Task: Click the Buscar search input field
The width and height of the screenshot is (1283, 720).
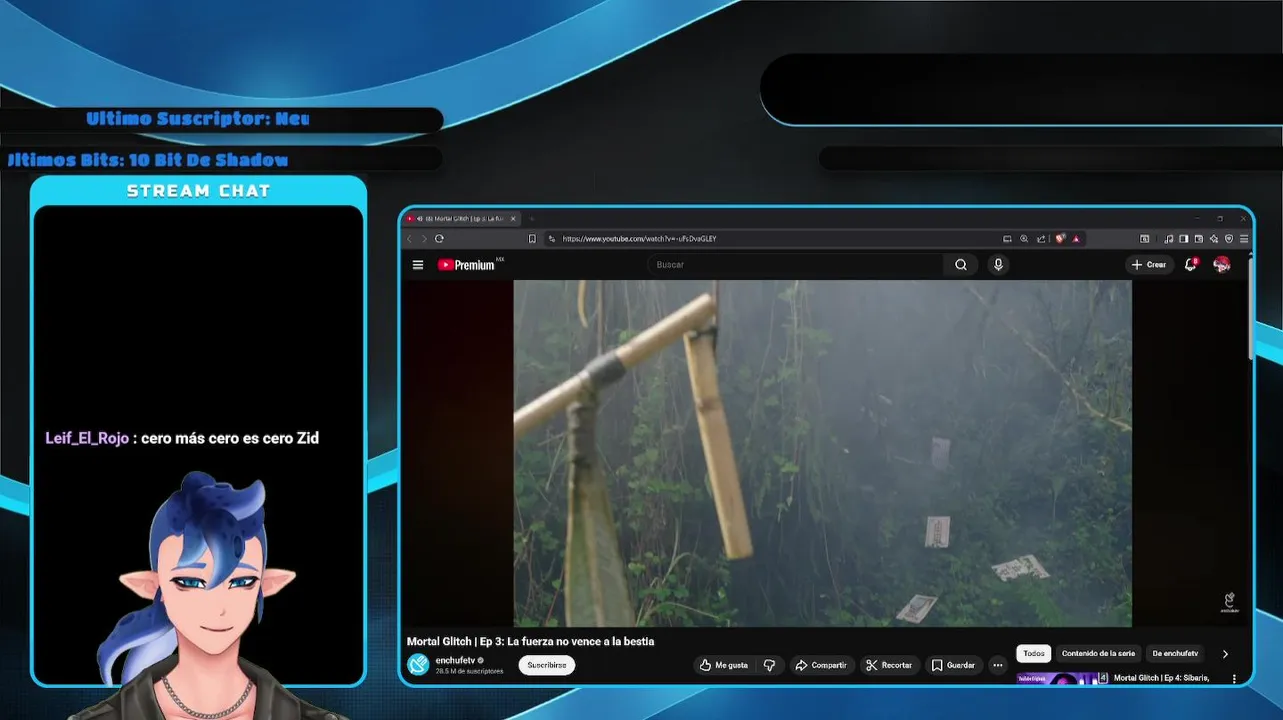Action: coord(795,265)
